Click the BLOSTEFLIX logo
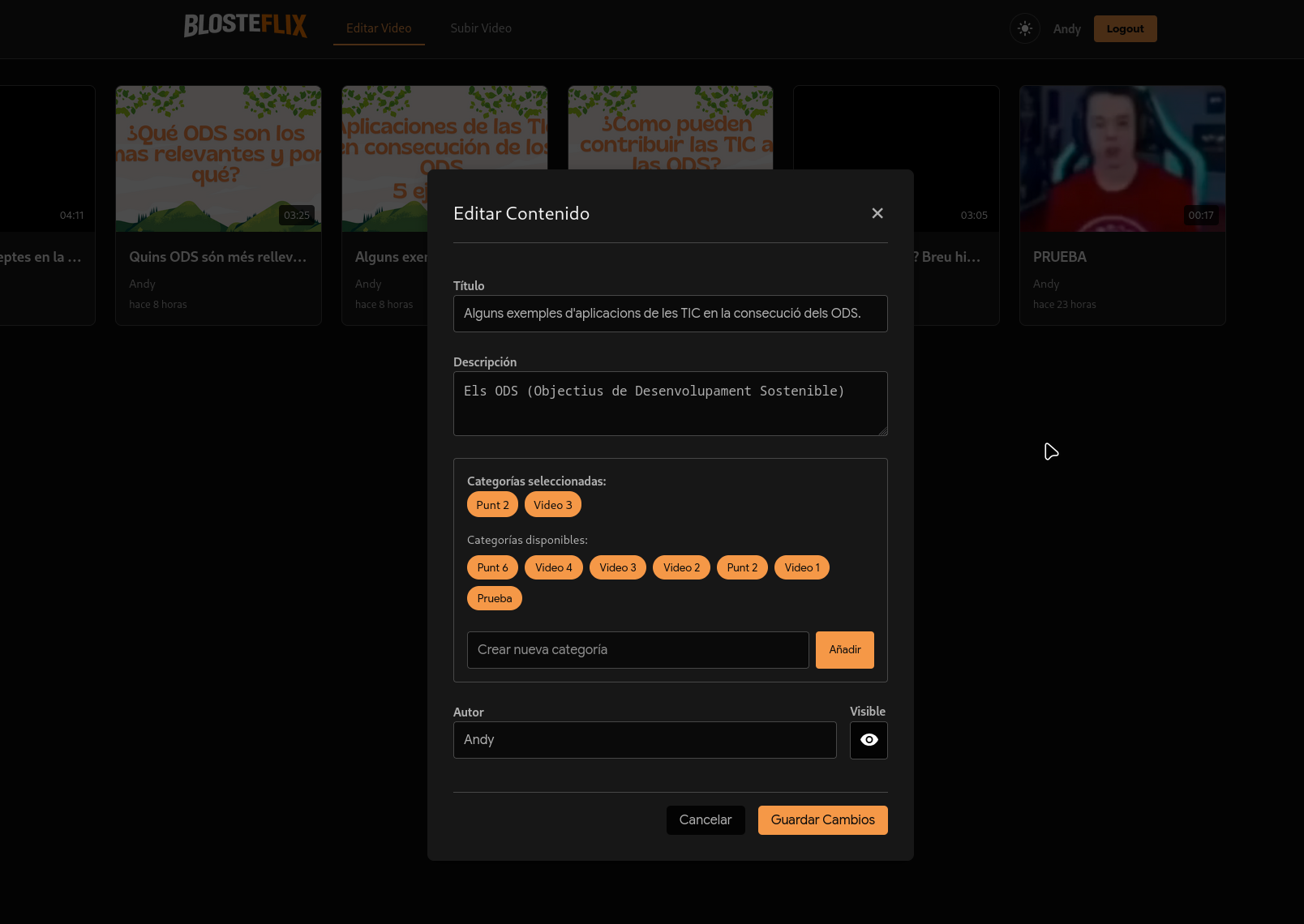The width and height of the screenshot is (1304, 924). click(245, 26)
